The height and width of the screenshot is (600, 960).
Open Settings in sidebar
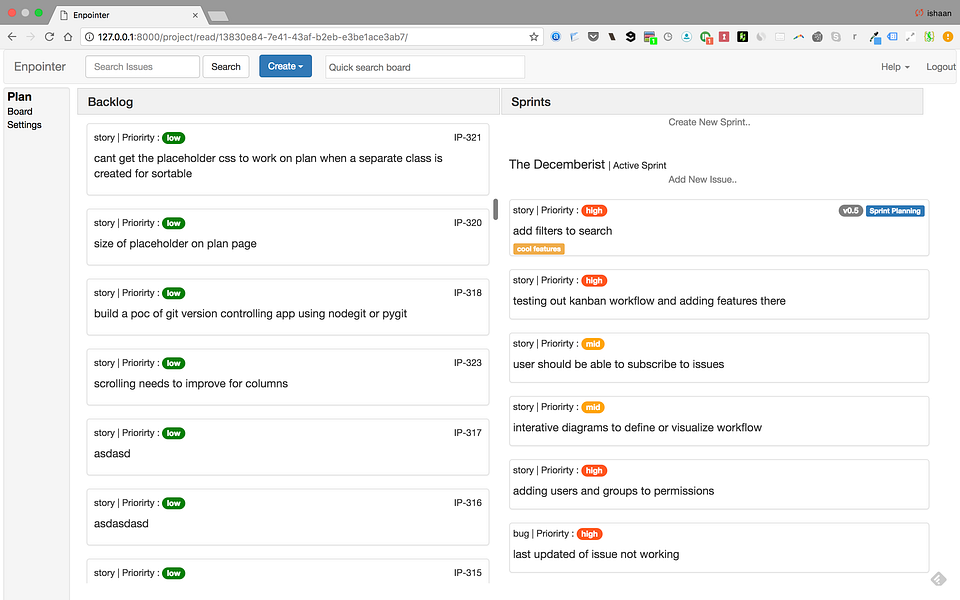tap(24, 125)
